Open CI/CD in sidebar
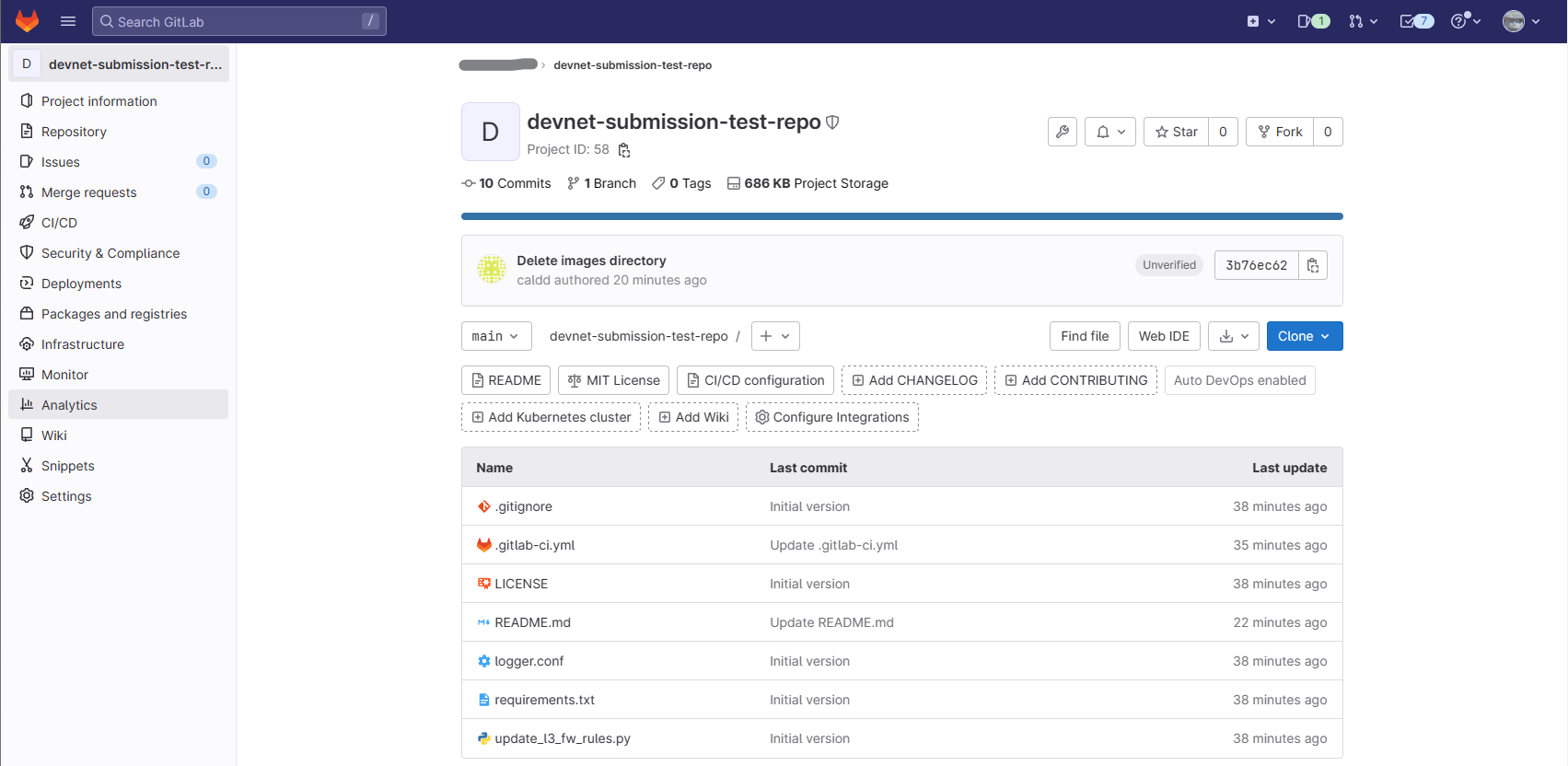Image resolution: width=1568 pixels, height=766 pixels. click(x=119, y=223)
